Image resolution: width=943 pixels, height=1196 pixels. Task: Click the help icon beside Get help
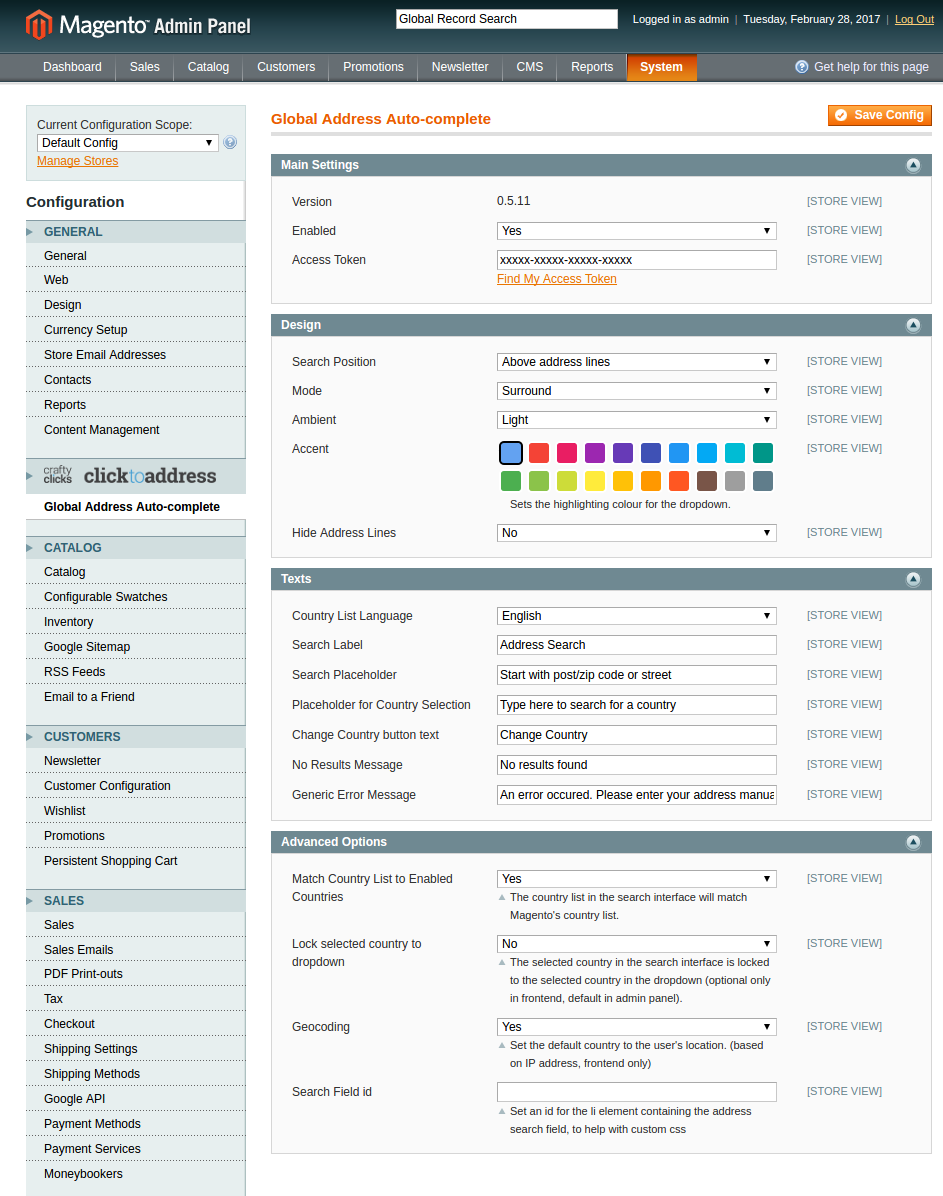coord(802,66)
